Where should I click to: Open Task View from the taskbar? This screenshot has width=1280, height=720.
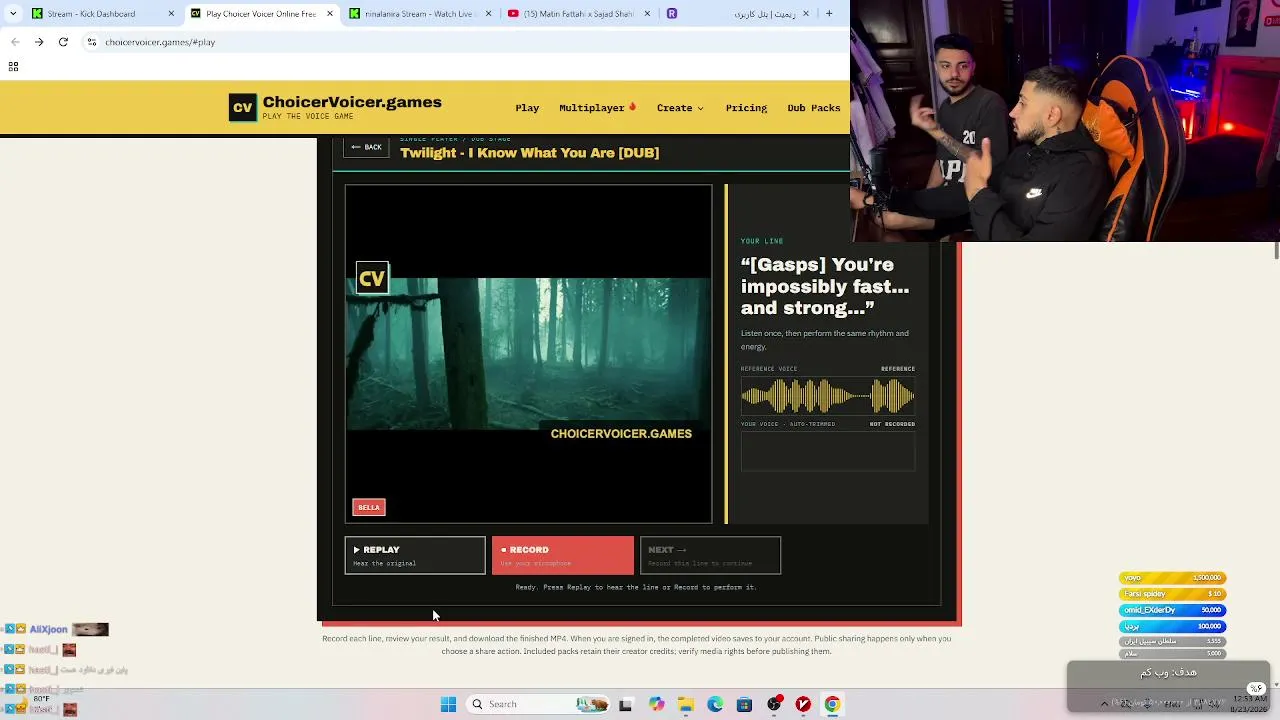626,704
